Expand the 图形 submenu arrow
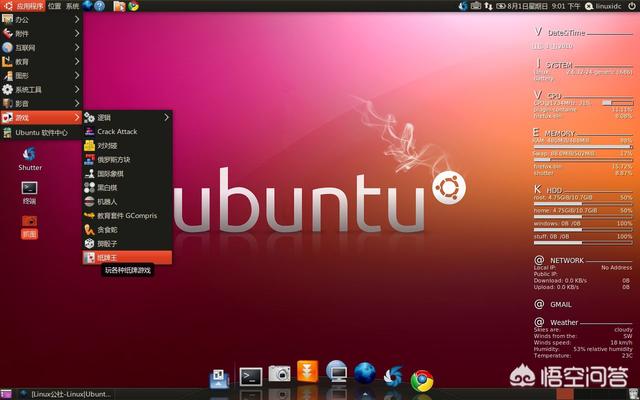Viewport: 640px width, 400px height. click(77, 75)
